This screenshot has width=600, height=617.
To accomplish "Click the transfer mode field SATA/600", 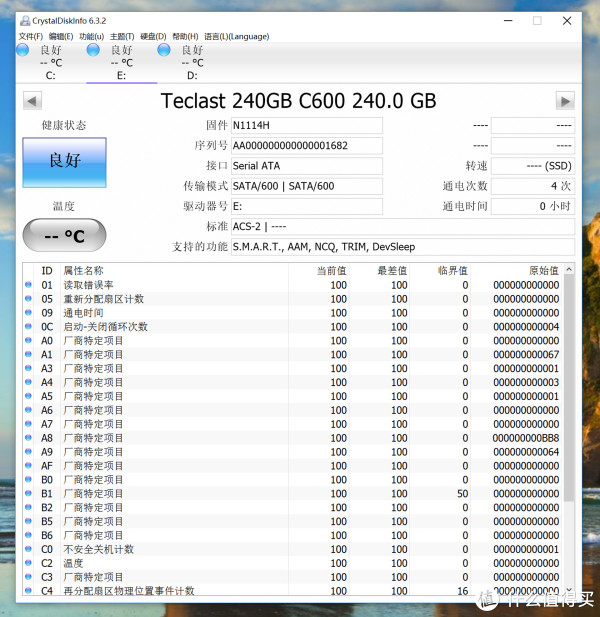I will (x=307, y=186).
